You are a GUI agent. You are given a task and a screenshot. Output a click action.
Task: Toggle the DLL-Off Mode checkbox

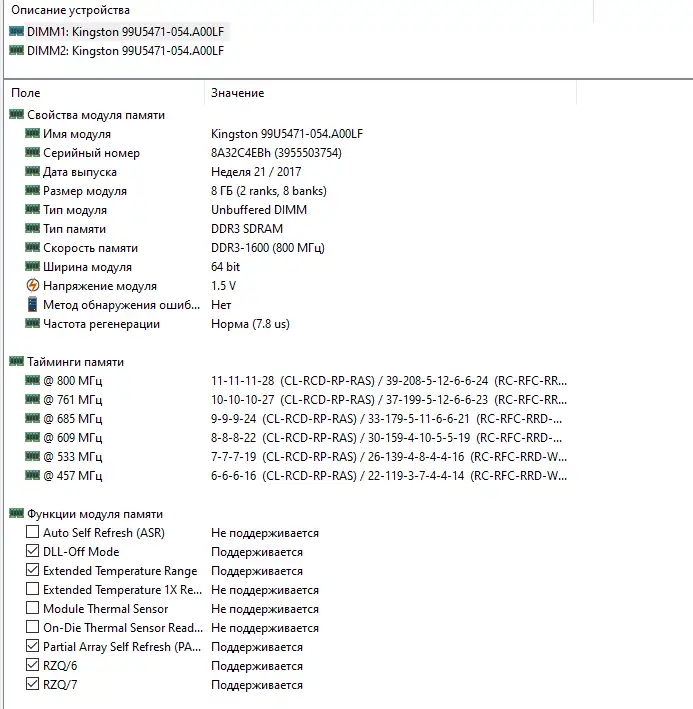click(x=32, y=551)
